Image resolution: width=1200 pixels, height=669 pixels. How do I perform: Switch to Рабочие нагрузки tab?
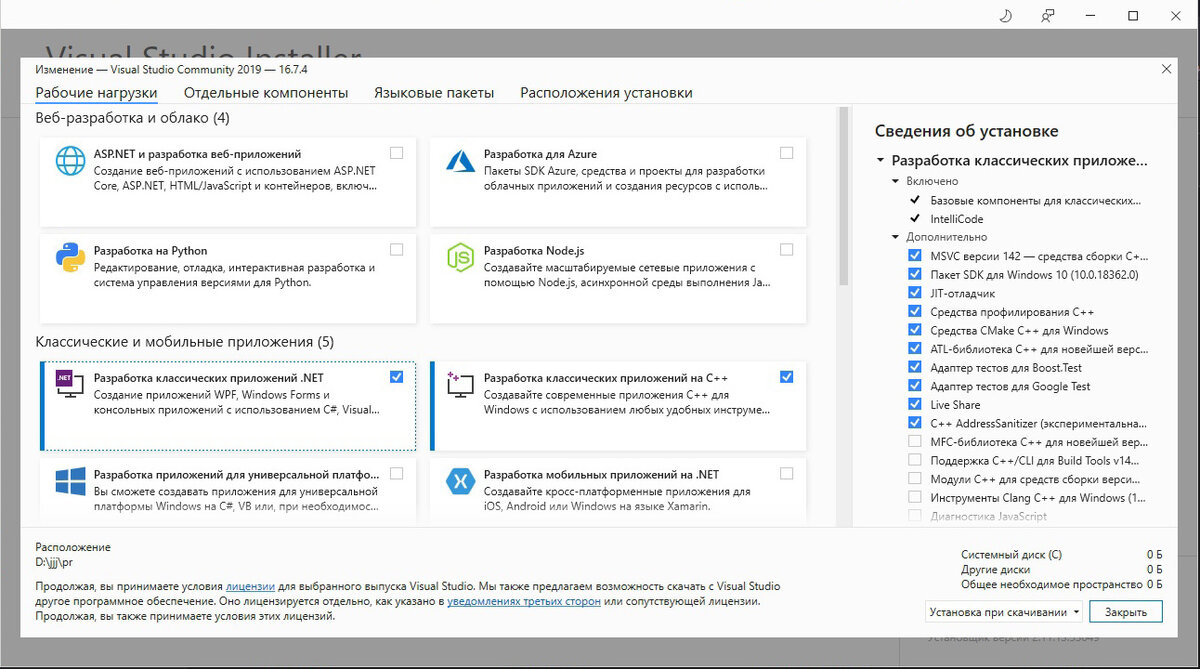[x=96, y=93]
